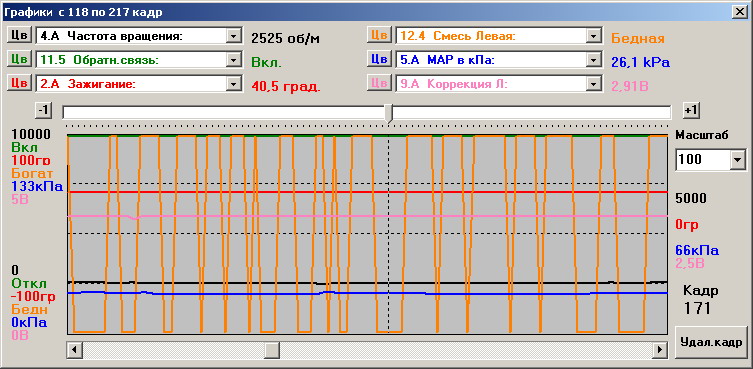Open the Частота вращения parameter dropdown
Image resolution: width=753 pixels, height=369 pixels.
click(x=234, y=36)
